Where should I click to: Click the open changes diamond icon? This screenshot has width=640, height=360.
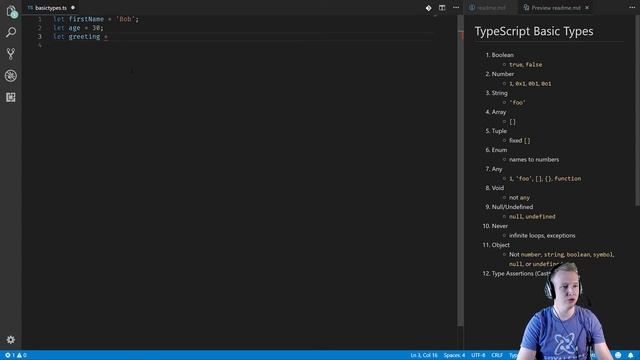pos(428,8)
